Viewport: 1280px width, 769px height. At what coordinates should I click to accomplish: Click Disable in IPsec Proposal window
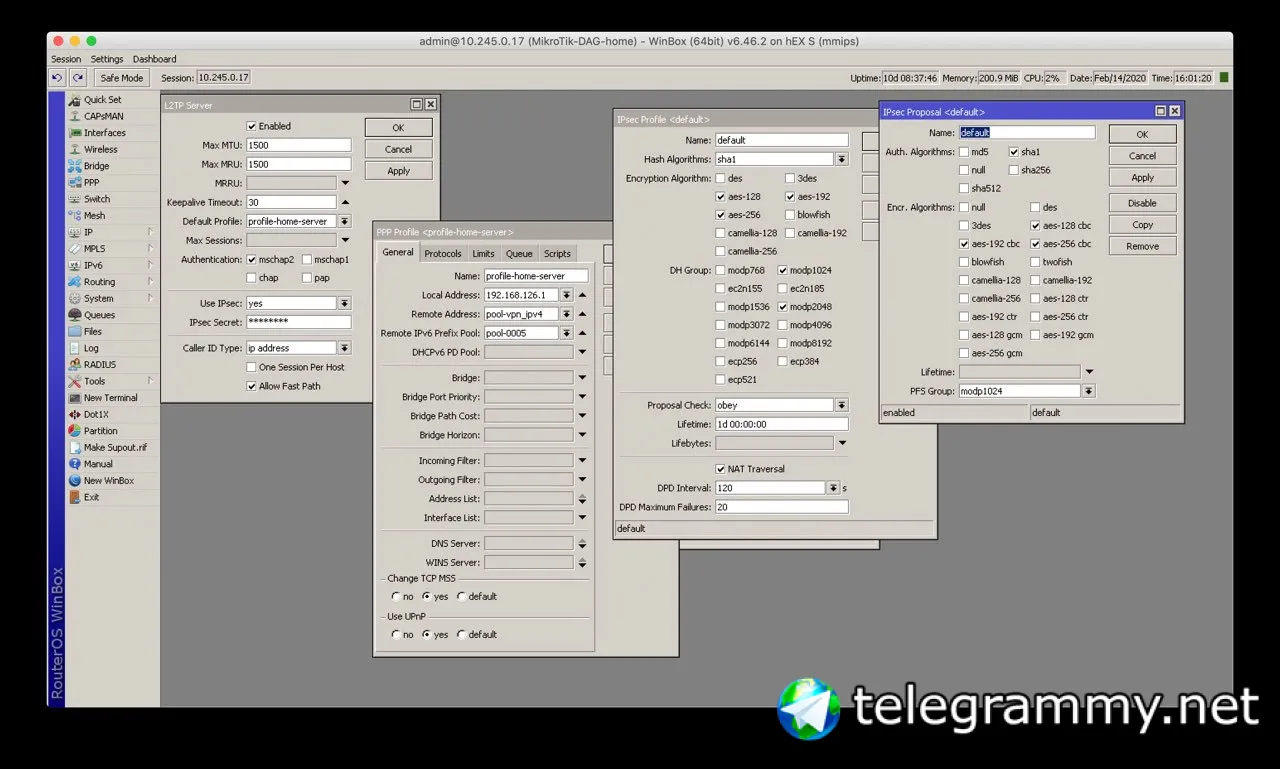point(1142,203)
